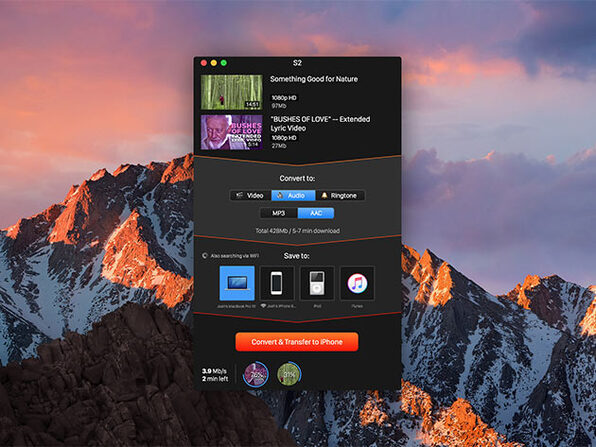Click Convert & Transfer to iPhone button
The image size is (596, 447).
[297, 342]
